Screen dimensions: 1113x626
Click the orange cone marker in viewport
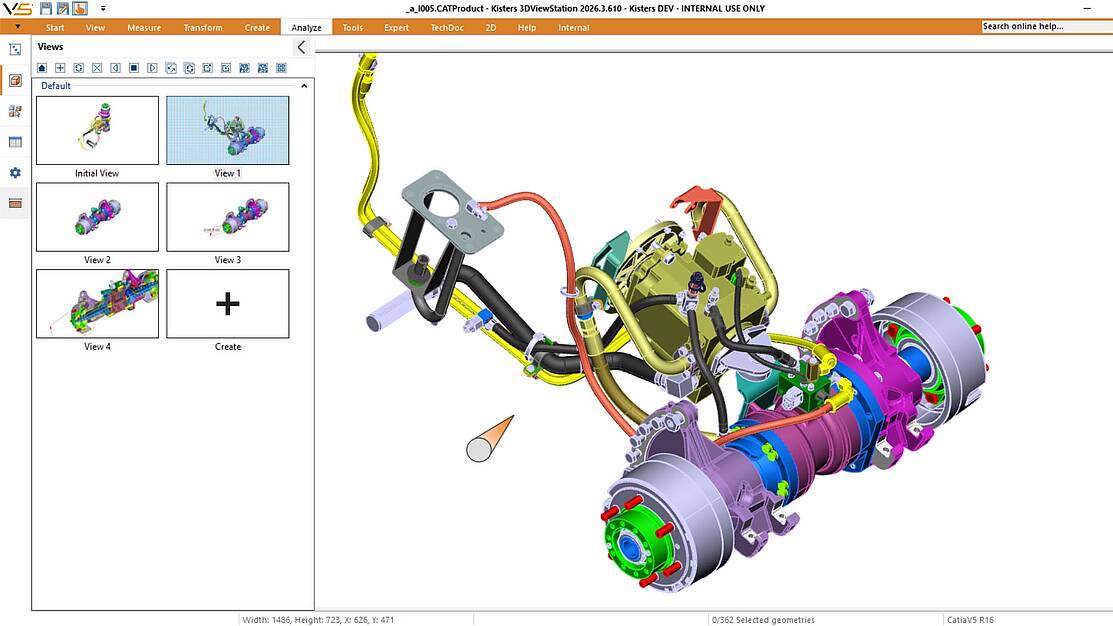point(490,439)
